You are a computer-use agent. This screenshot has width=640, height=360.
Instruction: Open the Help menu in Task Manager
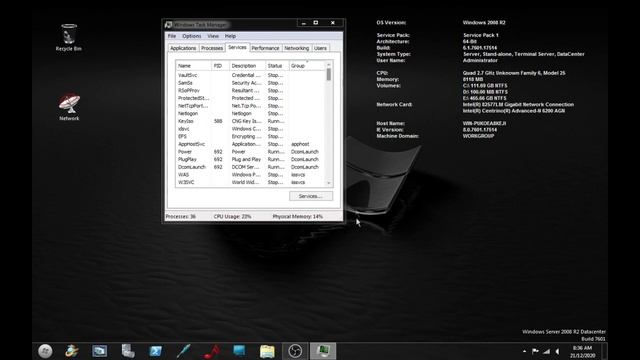(x=230, y=36)
